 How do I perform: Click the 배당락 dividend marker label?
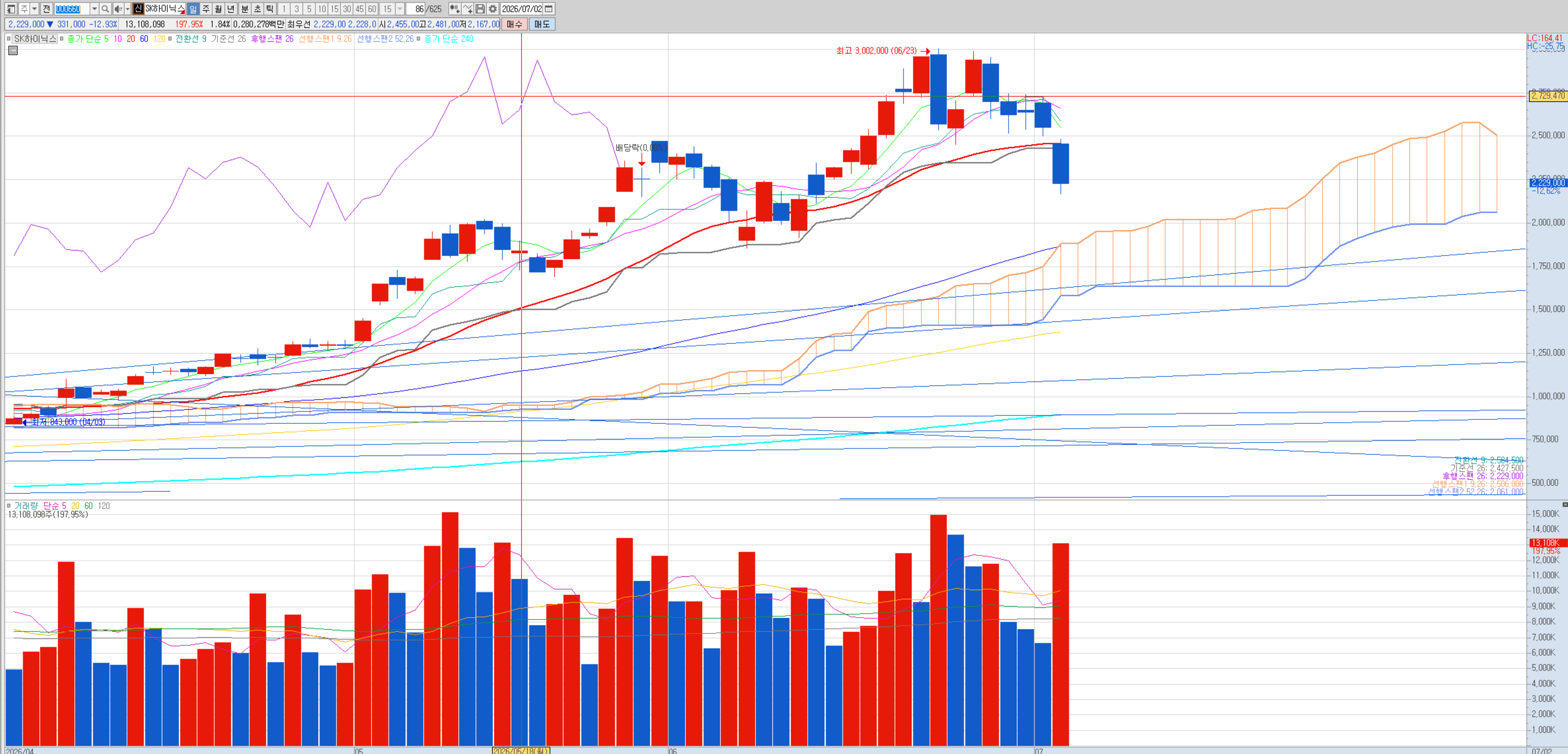[x=640, y=148]
